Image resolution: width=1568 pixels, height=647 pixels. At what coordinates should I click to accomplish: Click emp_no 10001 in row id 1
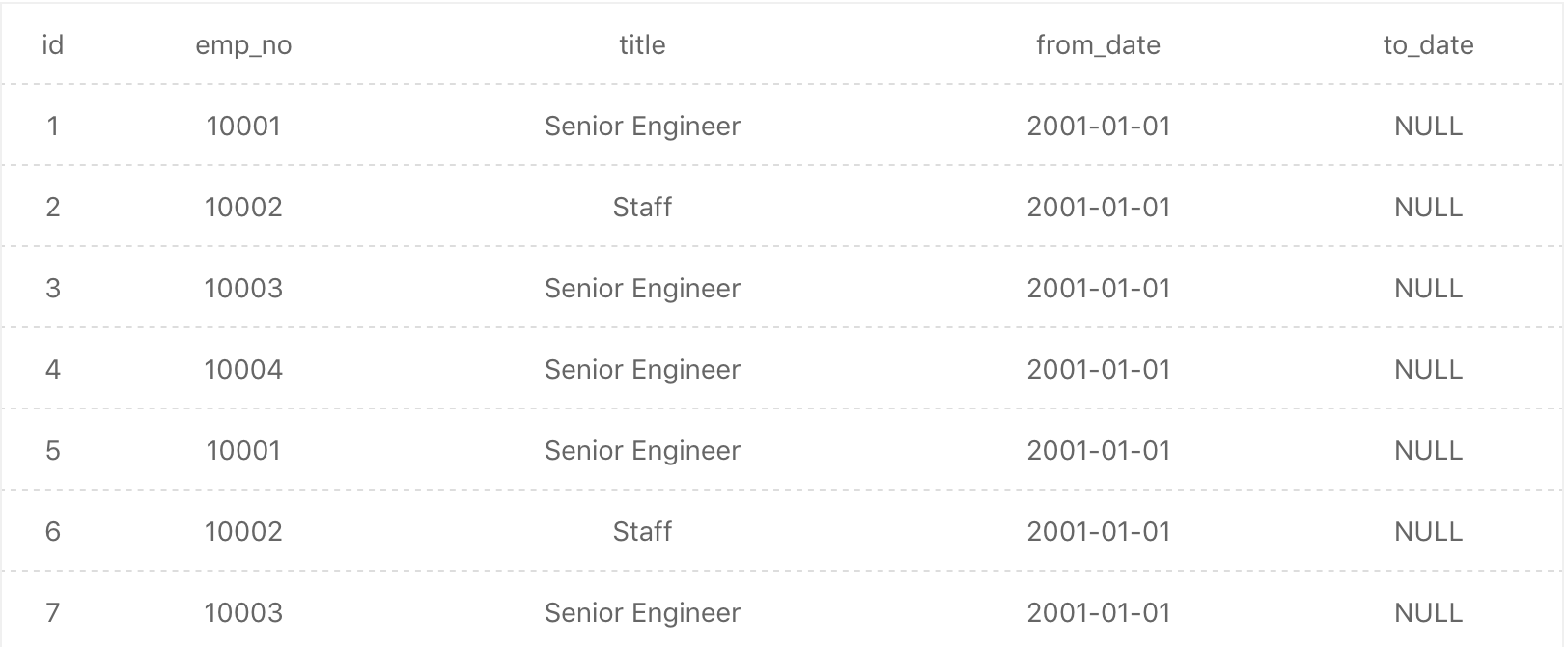(243, 126)
